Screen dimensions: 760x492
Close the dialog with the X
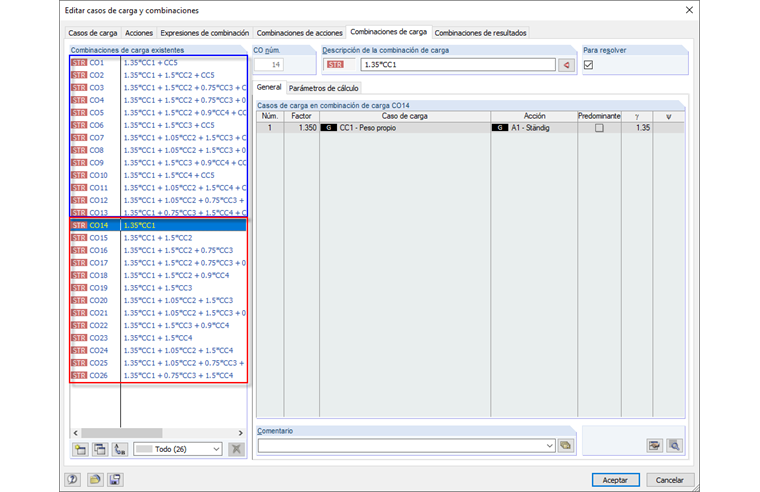click(689, 10)
